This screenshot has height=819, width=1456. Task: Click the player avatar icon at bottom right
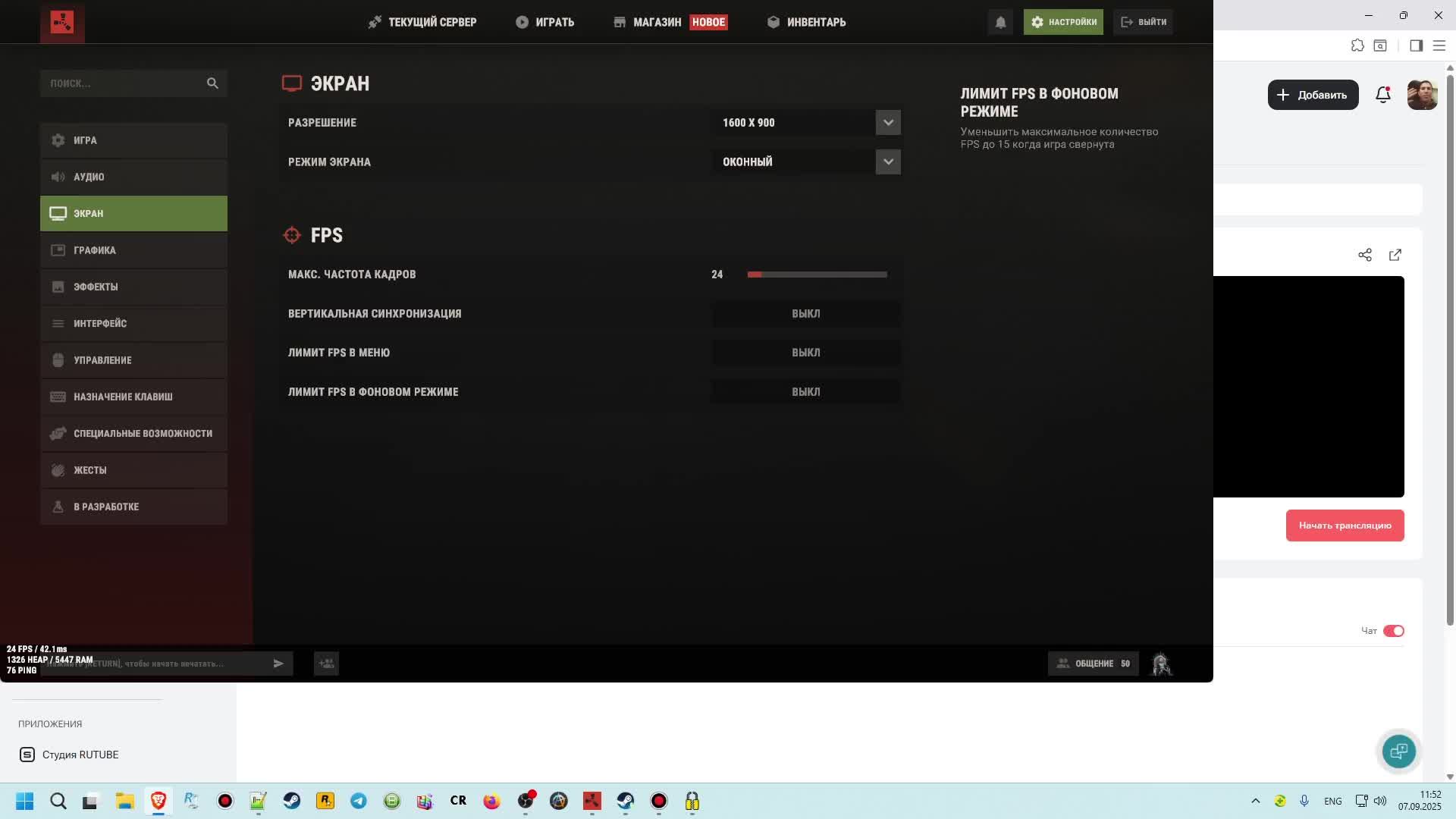[1161, 664]
